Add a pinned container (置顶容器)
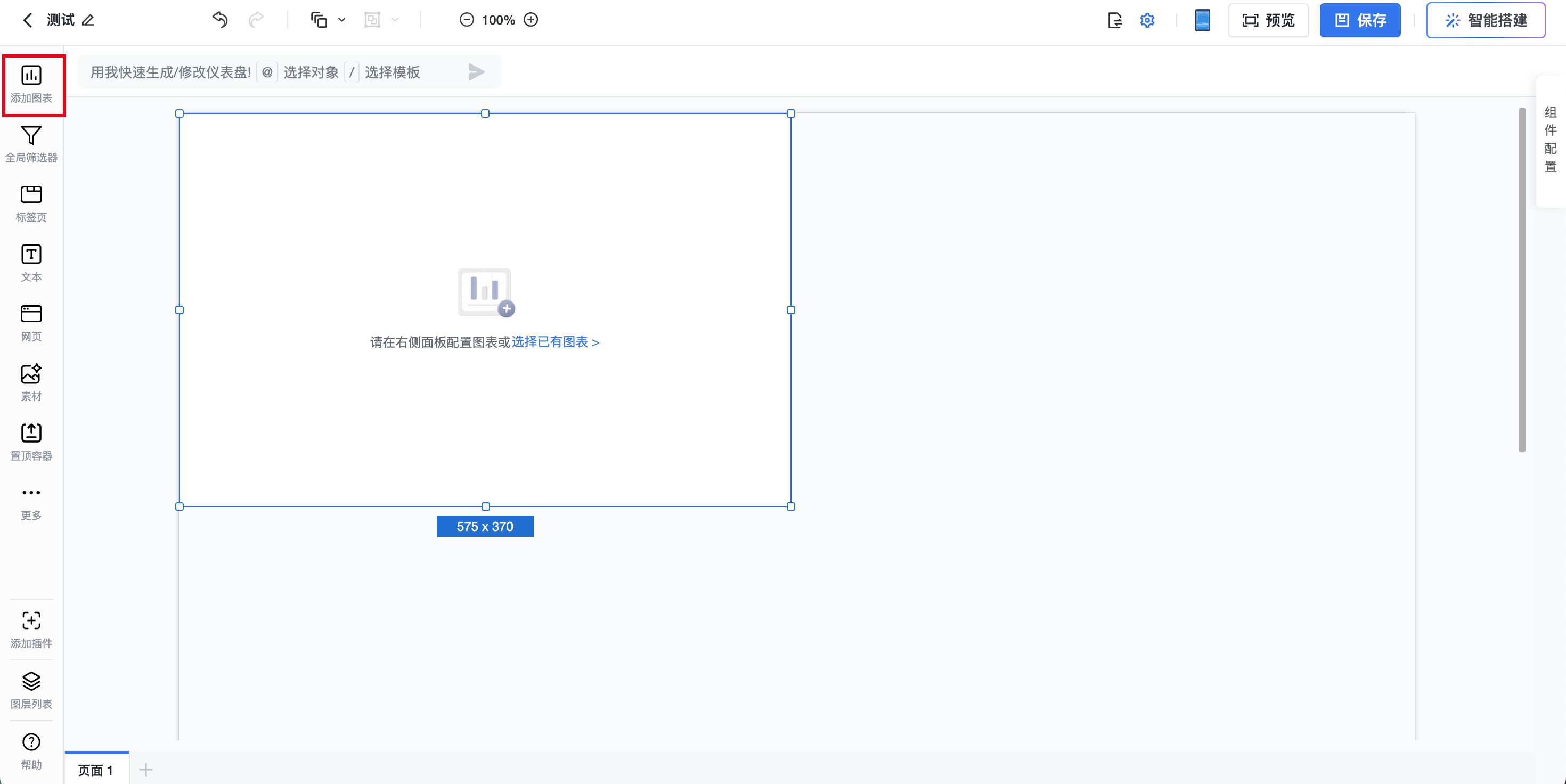The height and width of the screenshot is (784, 1566). (31, 441)
